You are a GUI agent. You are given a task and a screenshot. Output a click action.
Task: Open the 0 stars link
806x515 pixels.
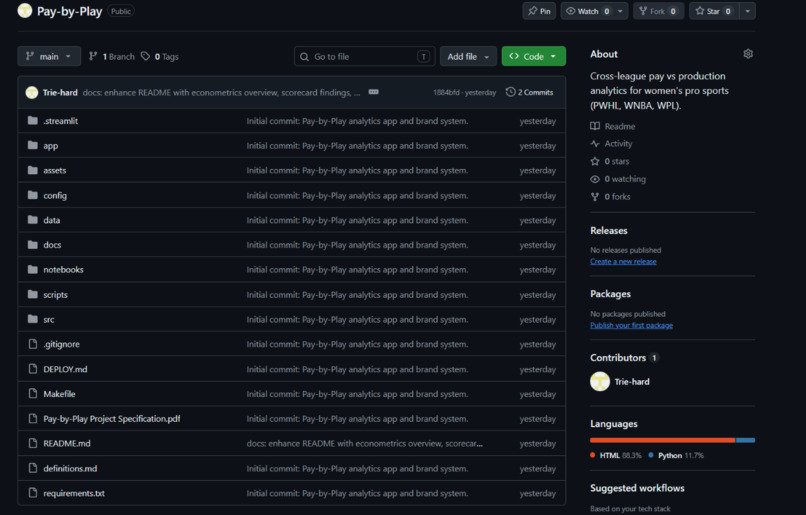pyautogui.click(x=610, y=161)
